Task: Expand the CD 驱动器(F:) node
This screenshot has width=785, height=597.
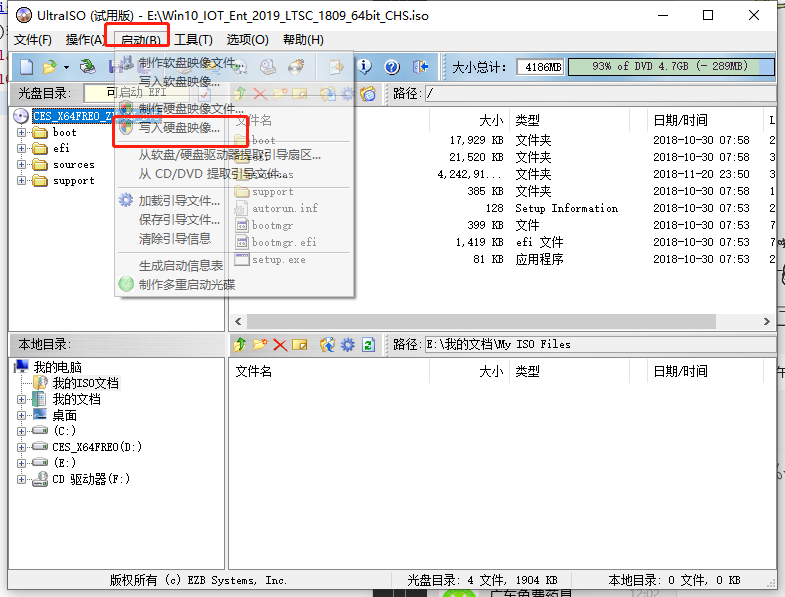Action: click(x=21, y=479)
